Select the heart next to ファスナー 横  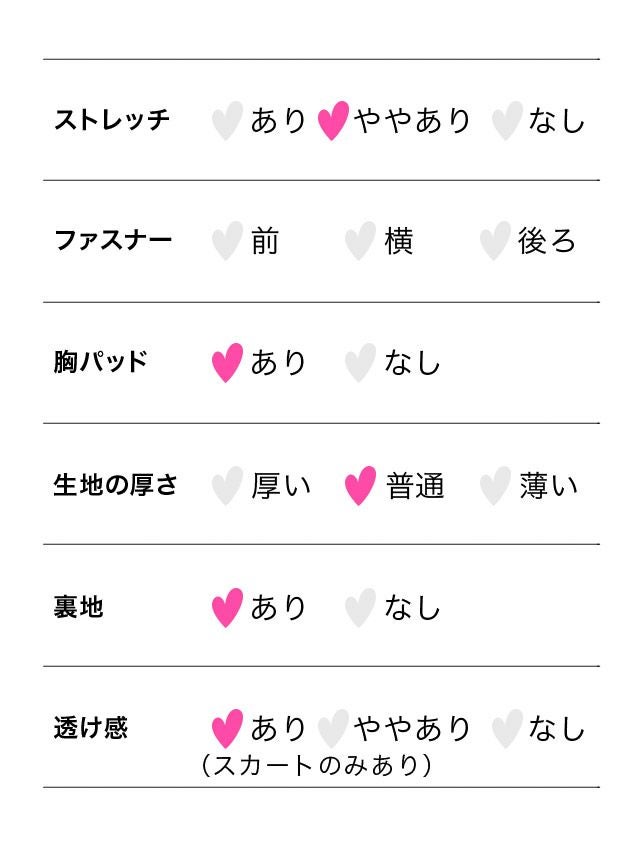[x=360, y=241]
